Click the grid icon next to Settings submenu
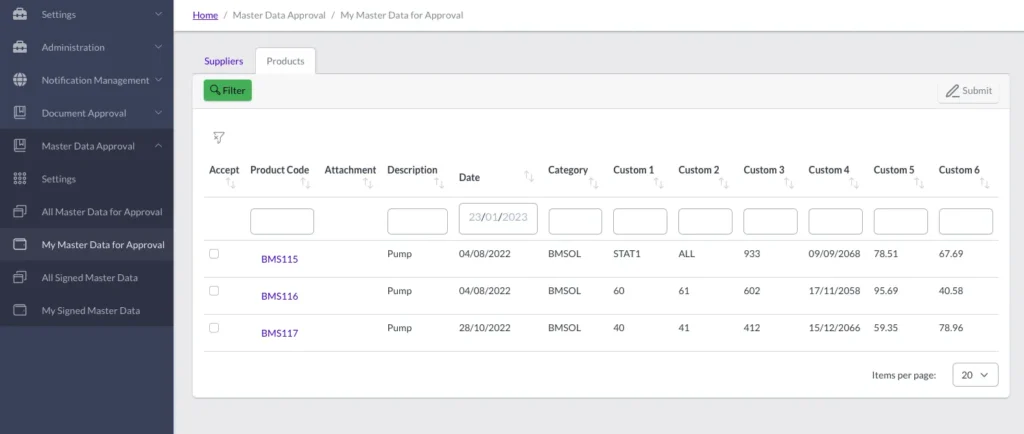The image size is (1024, 434). [x=19, y=179]
